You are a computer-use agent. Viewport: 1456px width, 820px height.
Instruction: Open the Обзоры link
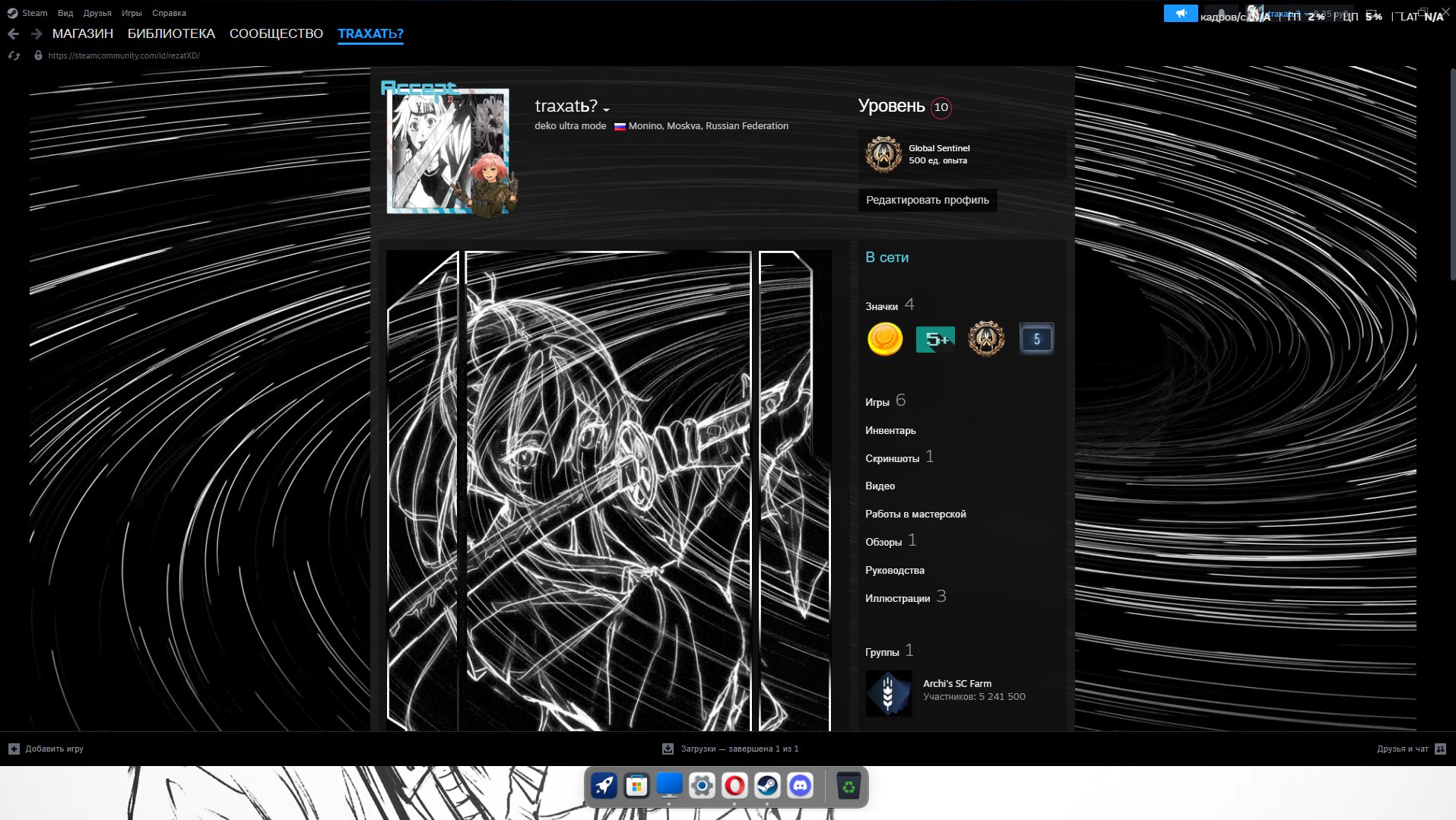coord(883,542)
